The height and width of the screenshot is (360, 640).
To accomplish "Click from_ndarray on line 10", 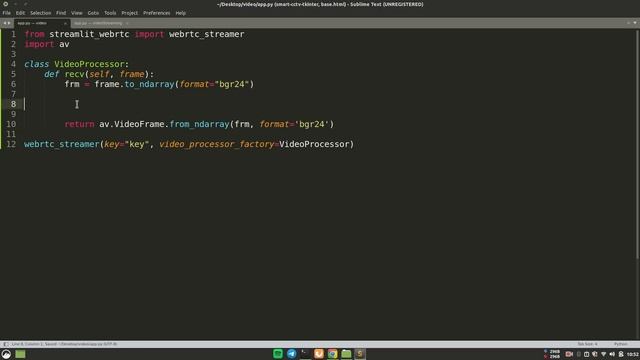I will coord(199,124).
